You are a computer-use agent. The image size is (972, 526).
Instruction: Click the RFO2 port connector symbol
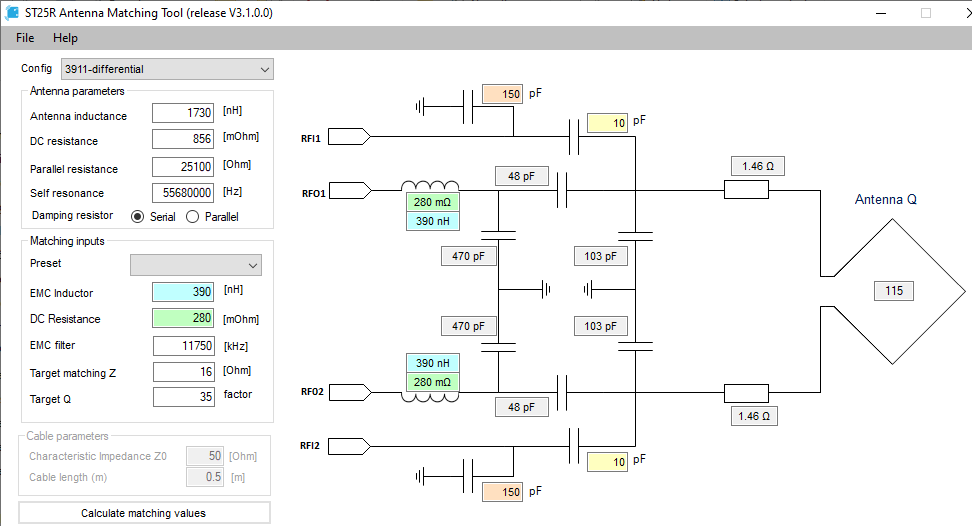349,392
